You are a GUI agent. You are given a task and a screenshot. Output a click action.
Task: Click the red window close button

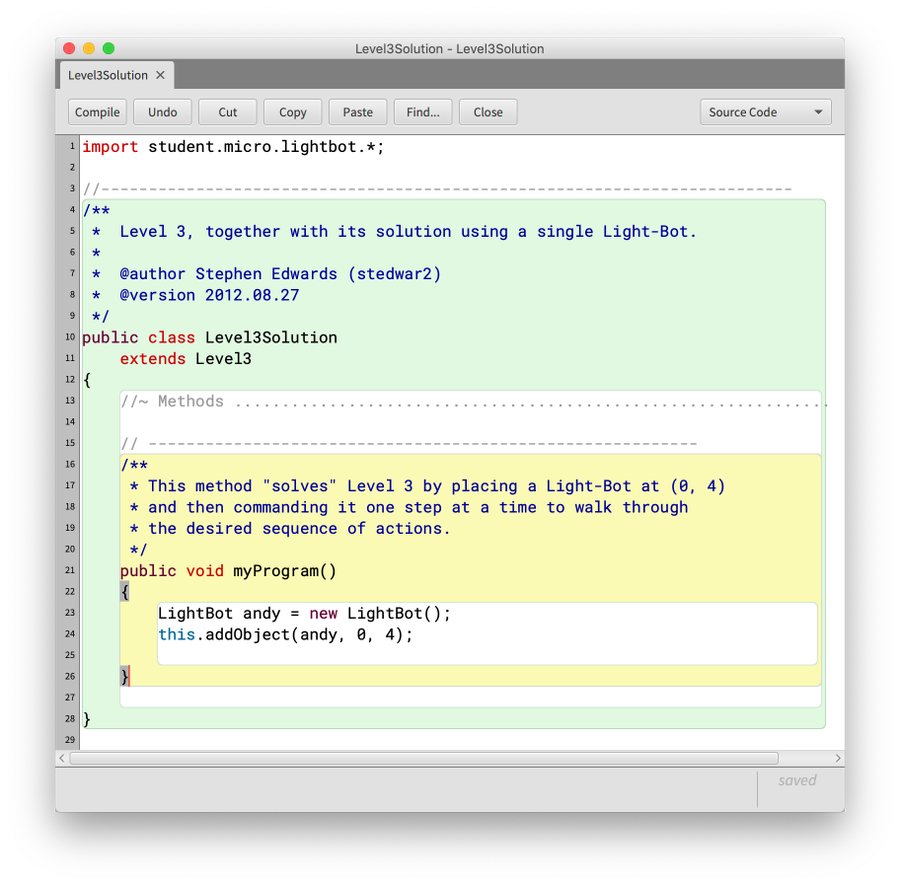69,48
